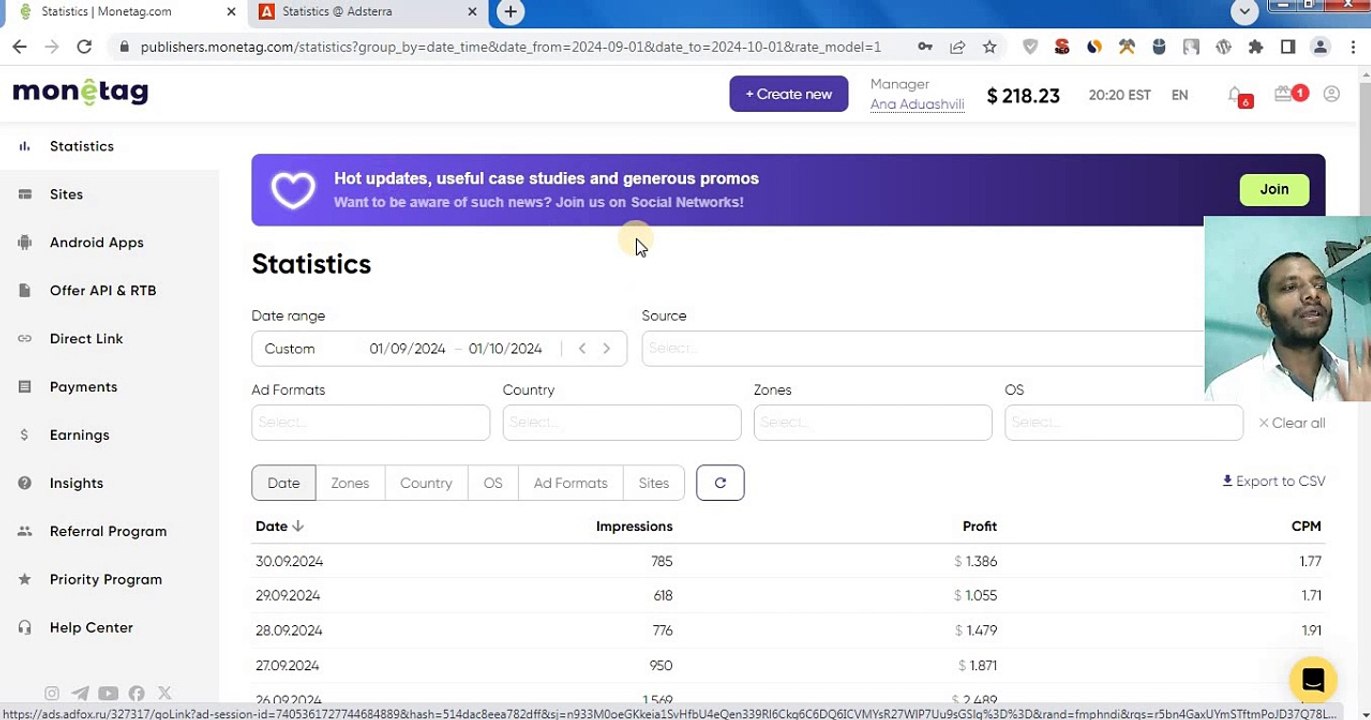Open Direct Link page

(x=86, y=338)
